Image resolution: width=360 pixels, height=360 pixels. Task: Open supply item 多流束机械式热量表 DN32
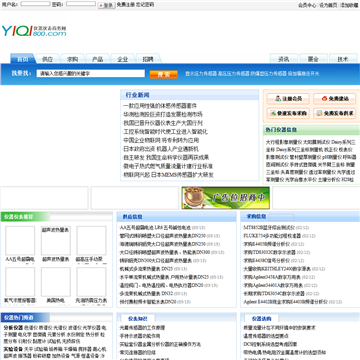pos(146,293)
